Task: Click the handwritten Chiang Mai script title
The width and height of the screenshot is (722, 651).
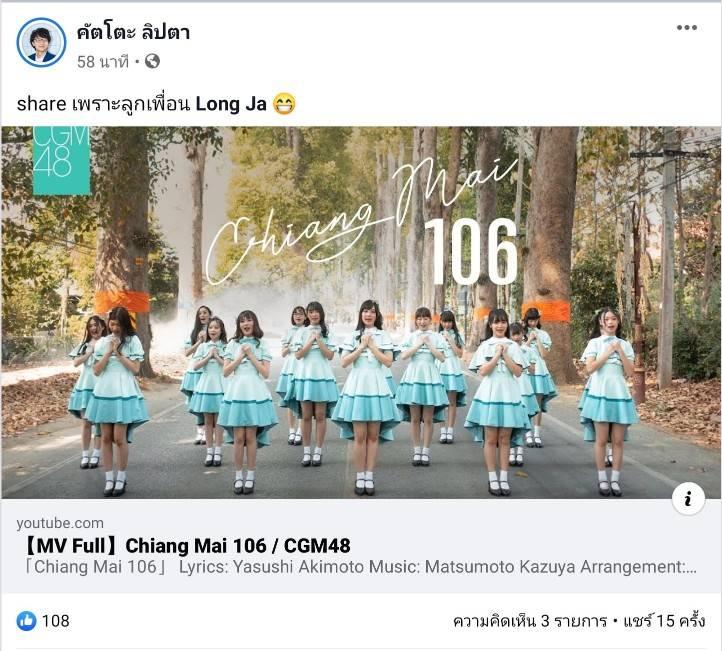Action: pos(361,220)
